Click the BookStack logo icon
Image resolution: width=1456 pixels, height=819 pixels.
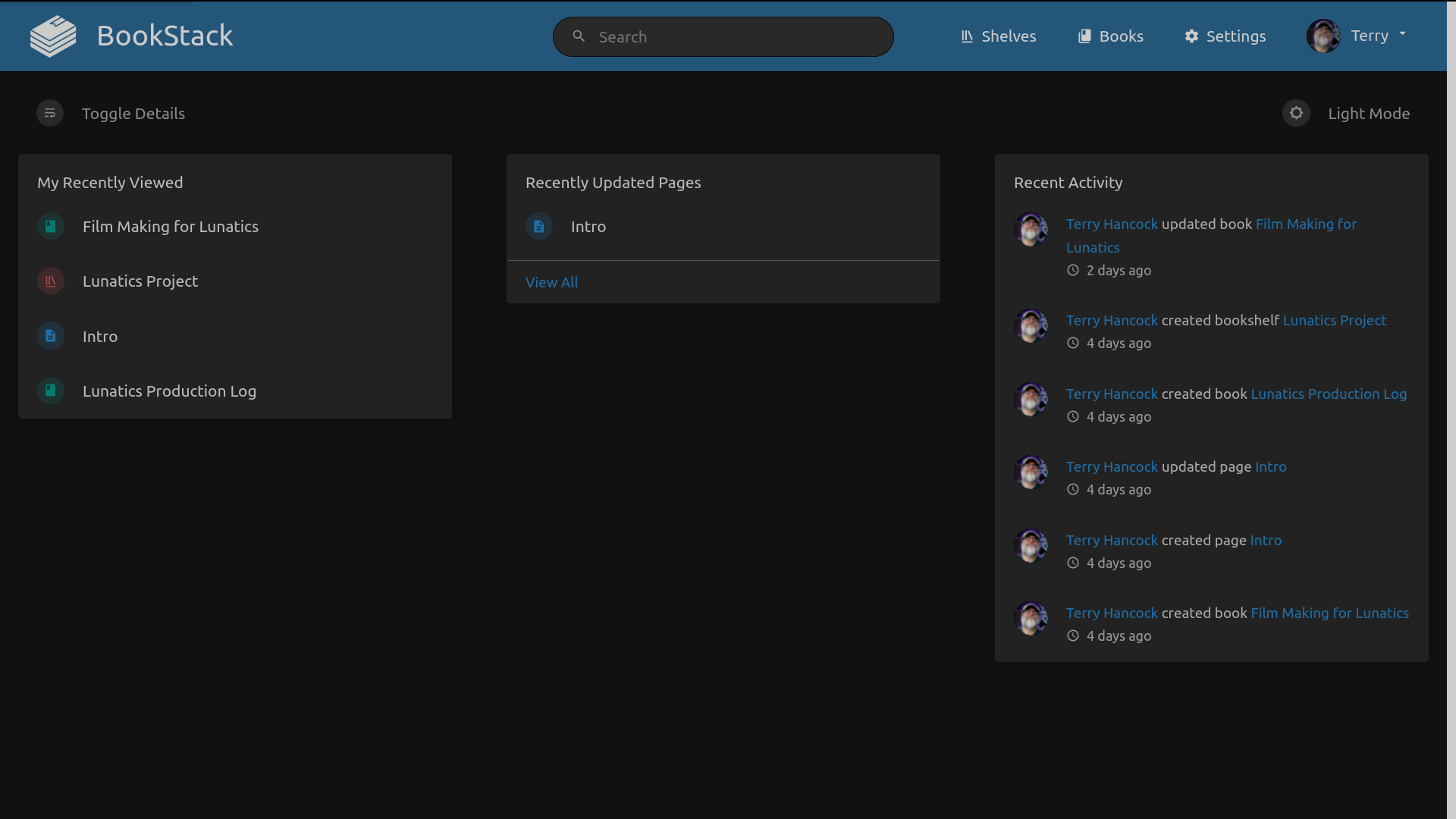coord(53,36)
